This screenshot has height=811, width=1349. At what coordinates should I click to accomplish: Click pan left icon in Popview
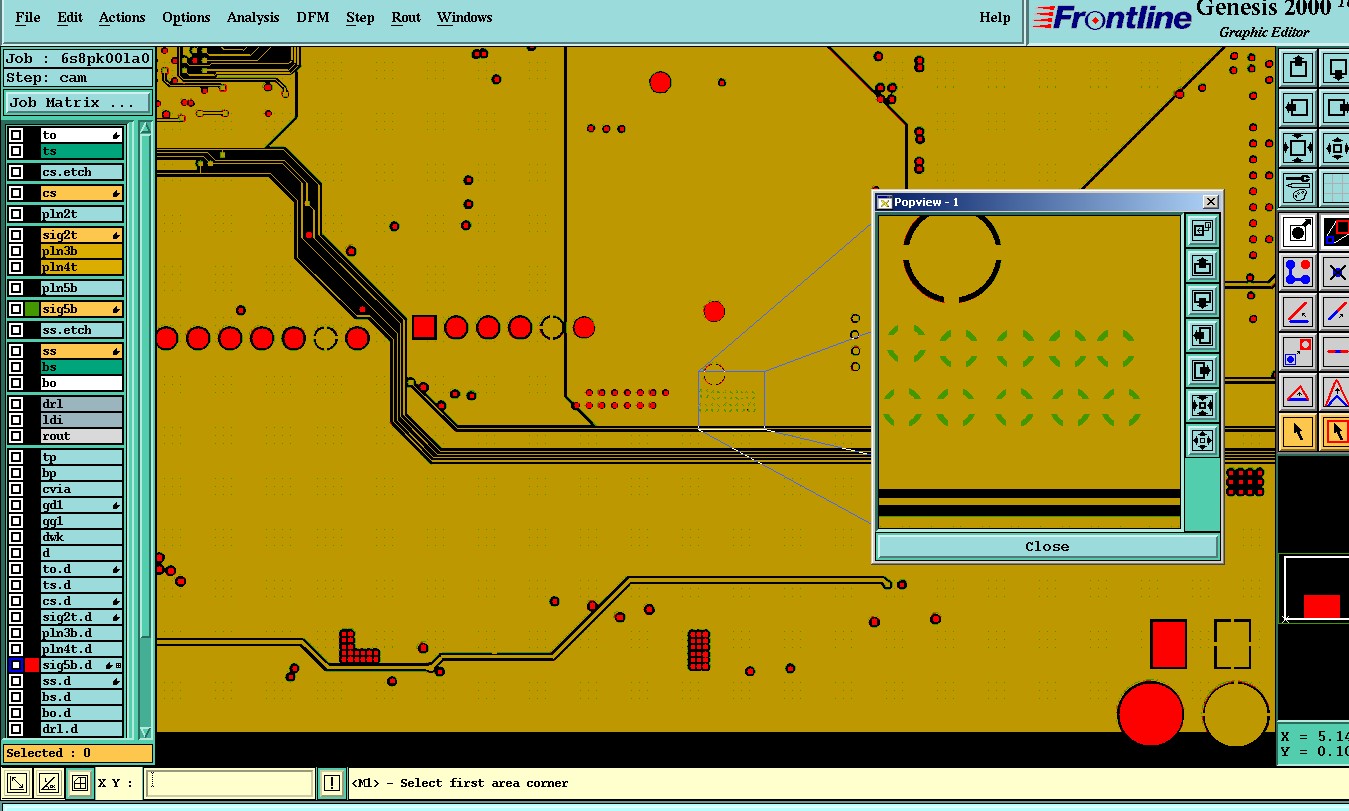point(1202,336)
